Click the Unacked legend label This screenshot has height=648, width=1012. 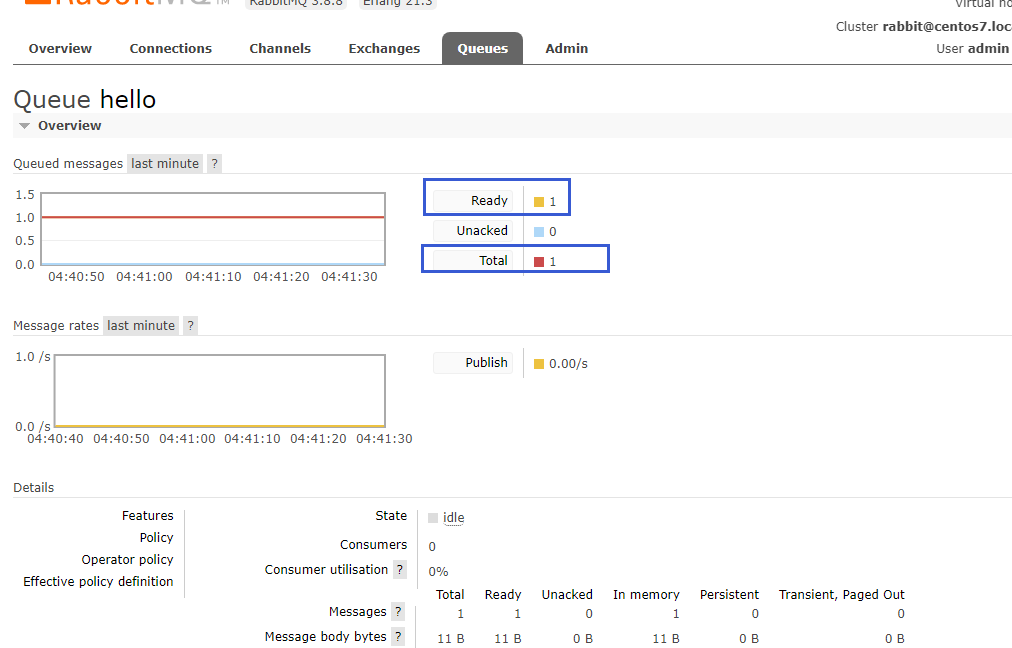[473, 230]
